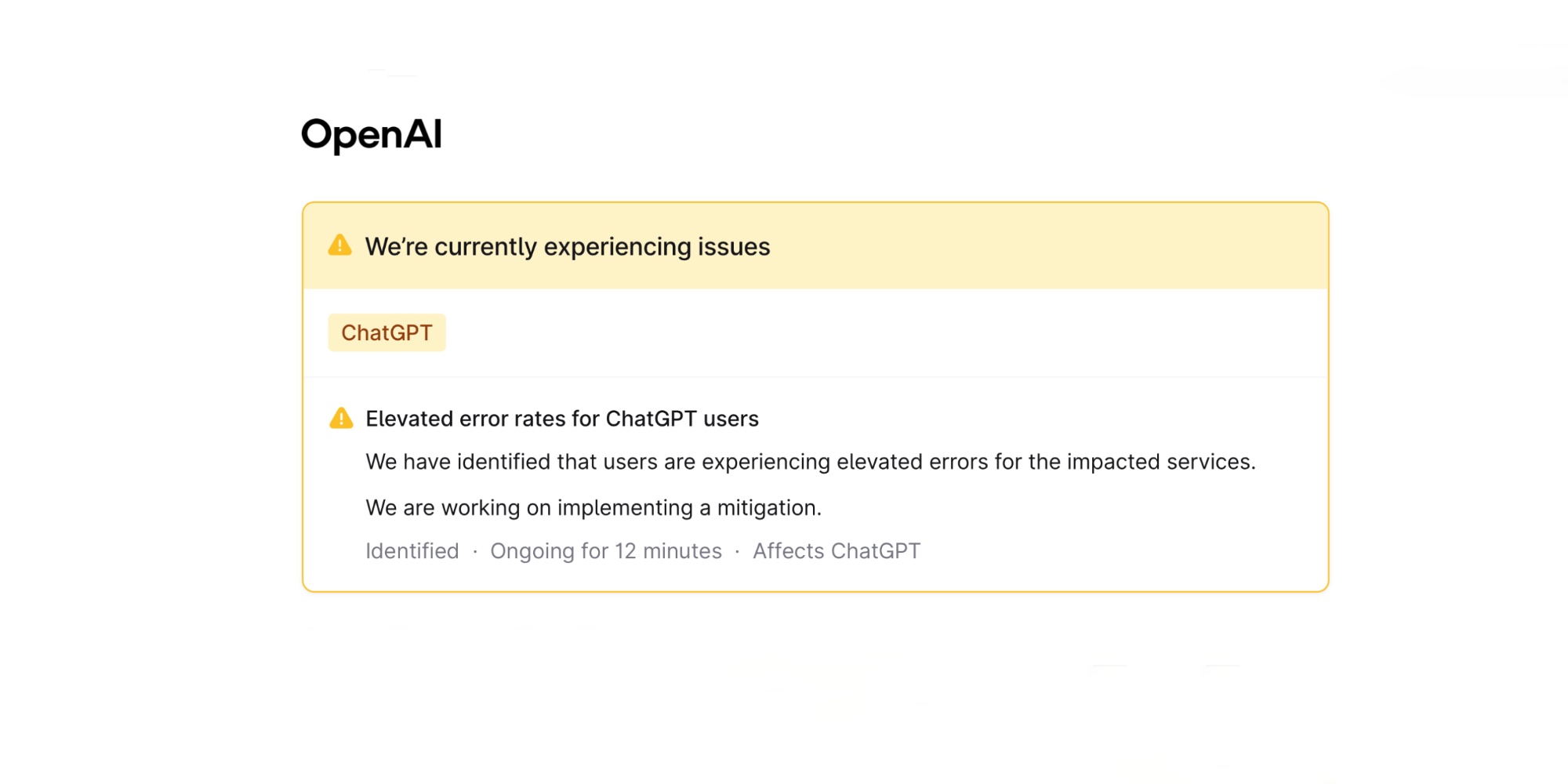Click blank space right of the ChatGPT tag
The width and height of the screenshot is (1568, 784).
click(862, 333)
